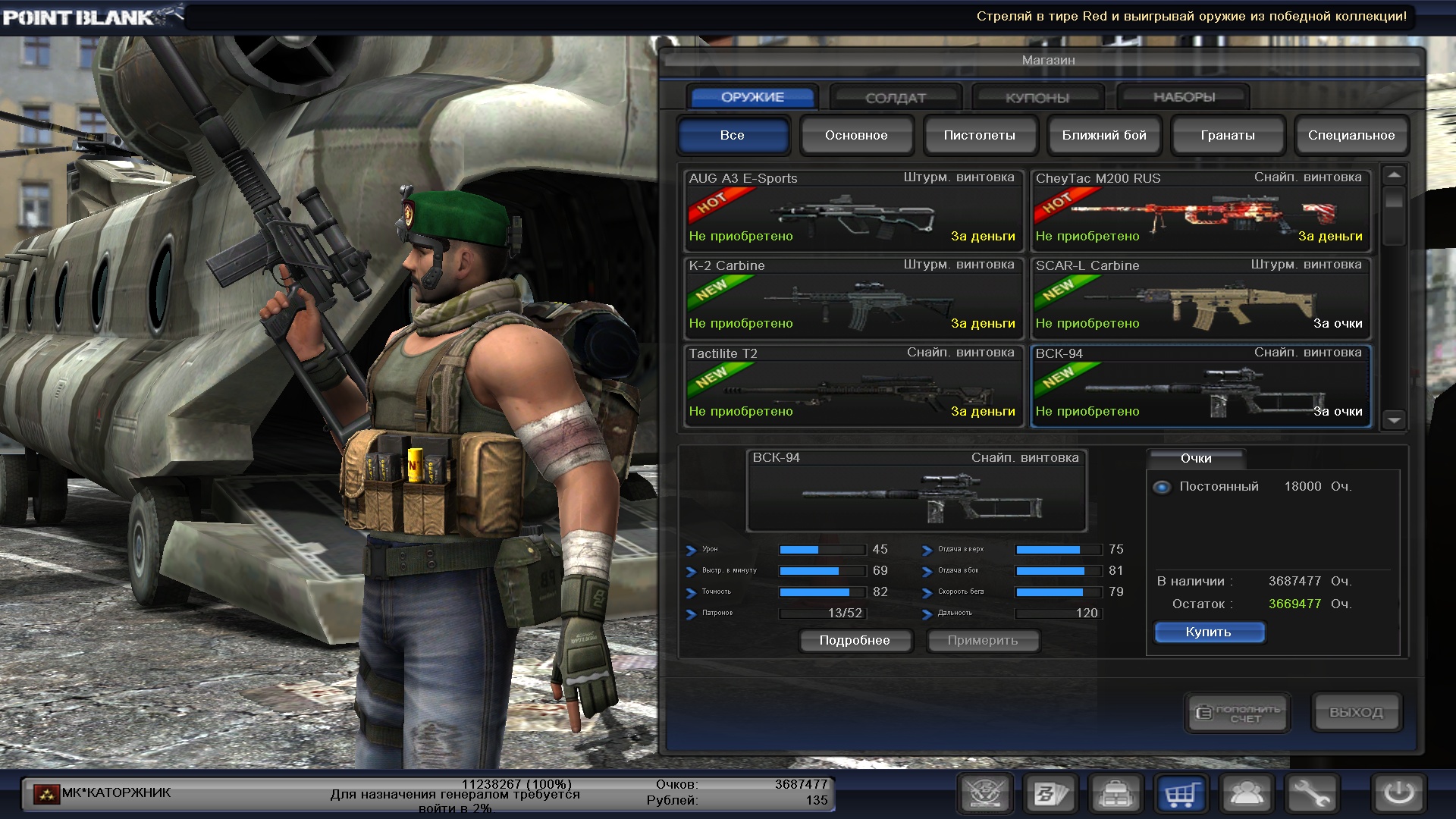This screenshot has height=819, width=1456.
Task: Filter weapons by Гранаты
Action: 1228,135
